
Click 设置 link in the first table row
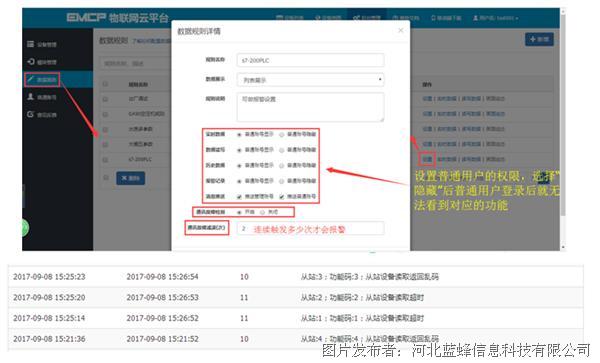coord(427,99)
